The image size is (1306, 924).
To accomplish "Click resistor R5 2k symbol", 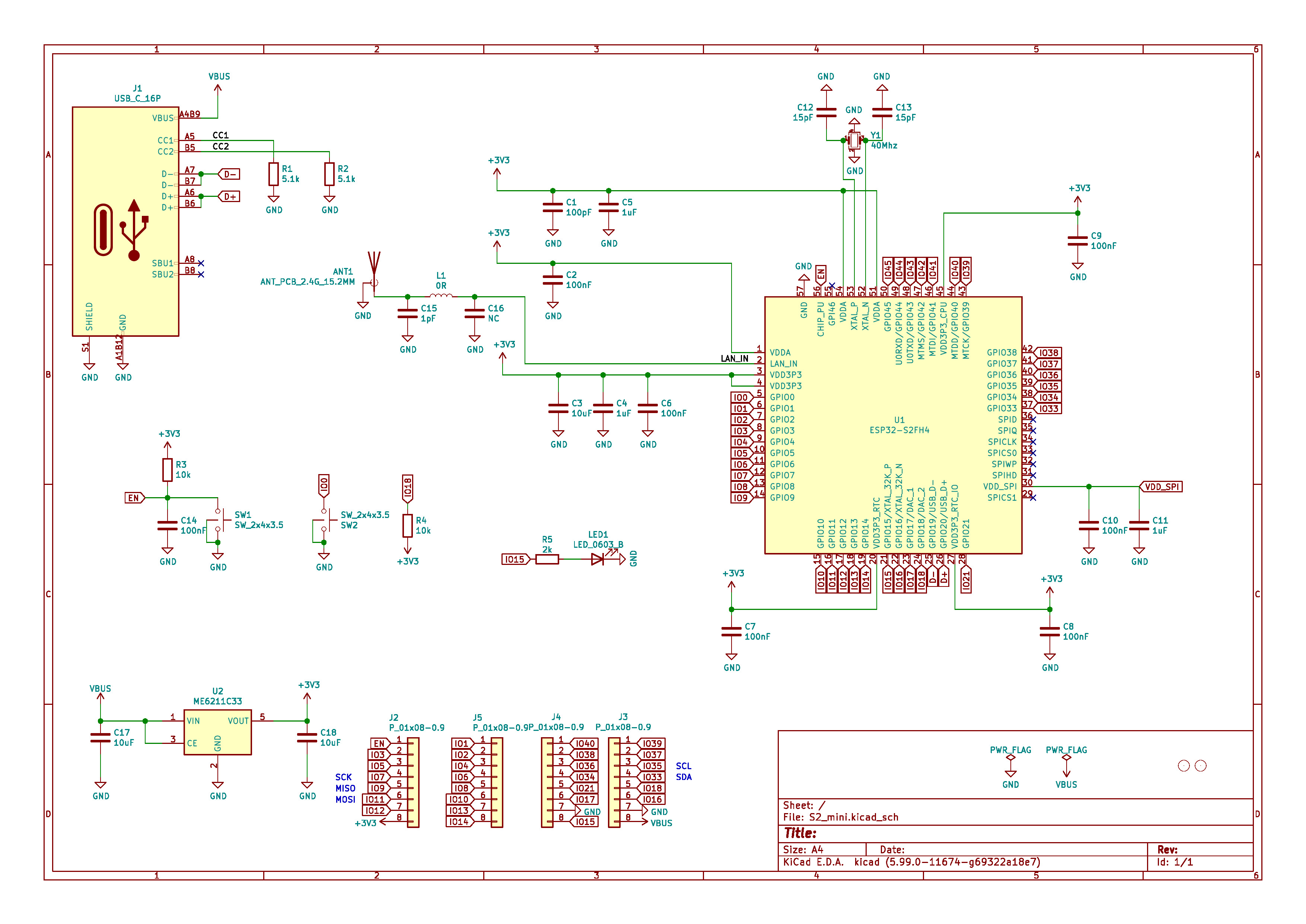I will coord(547,559).
